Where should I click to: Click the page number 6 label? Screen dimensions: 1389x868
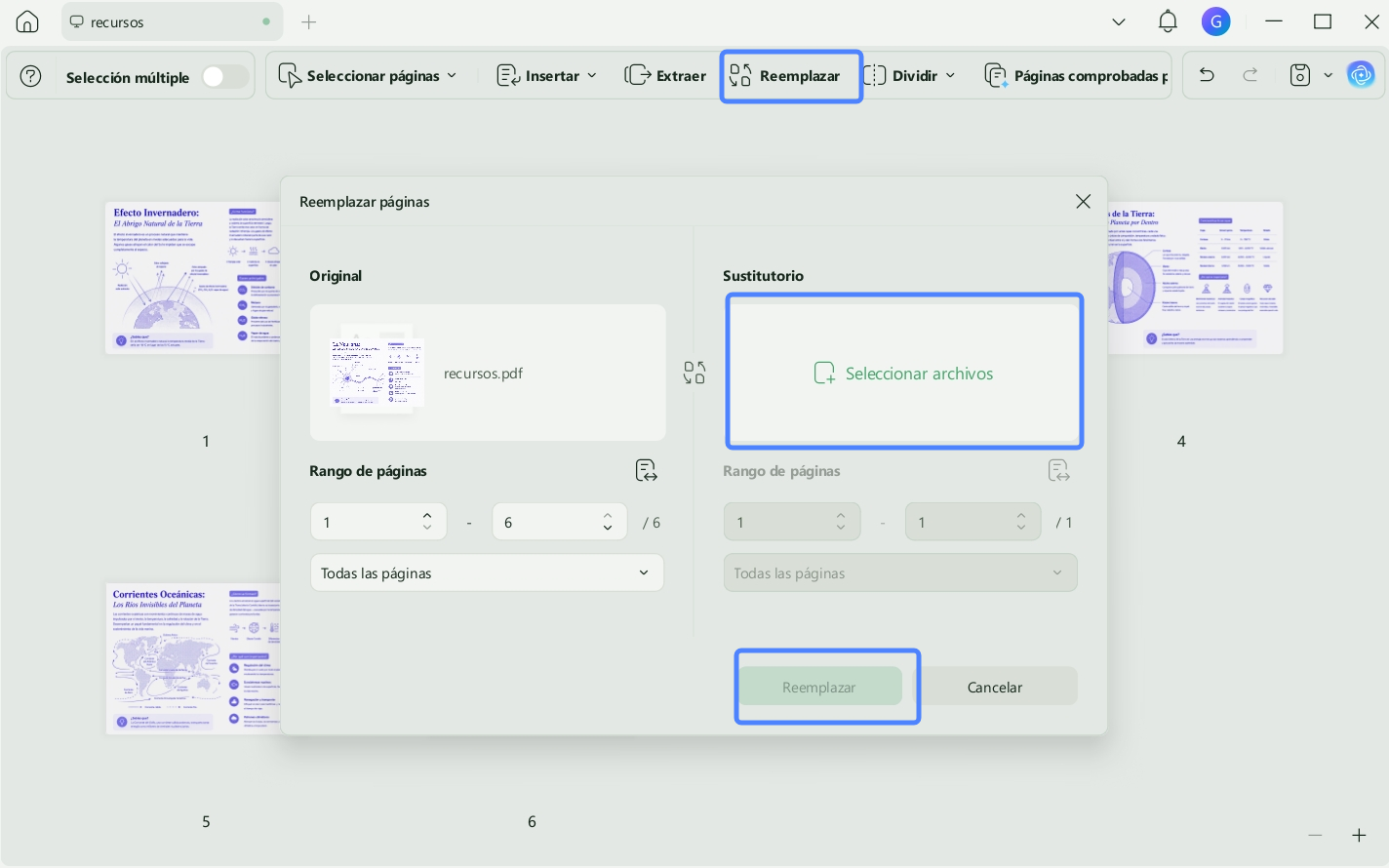point(532,821)
